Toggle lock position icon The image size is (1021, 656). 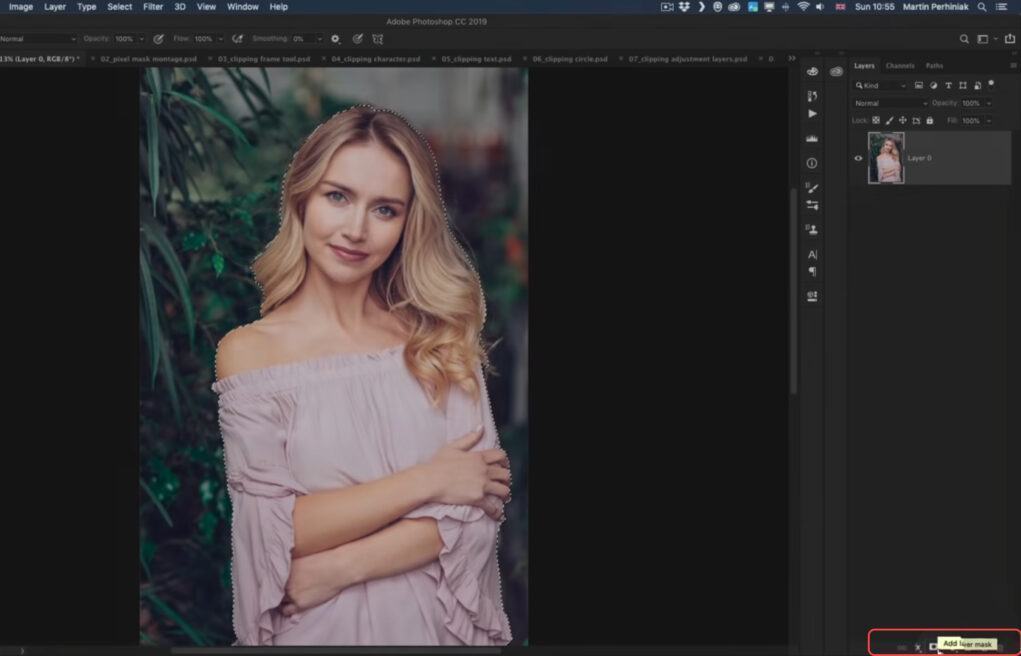click(902, 121)
